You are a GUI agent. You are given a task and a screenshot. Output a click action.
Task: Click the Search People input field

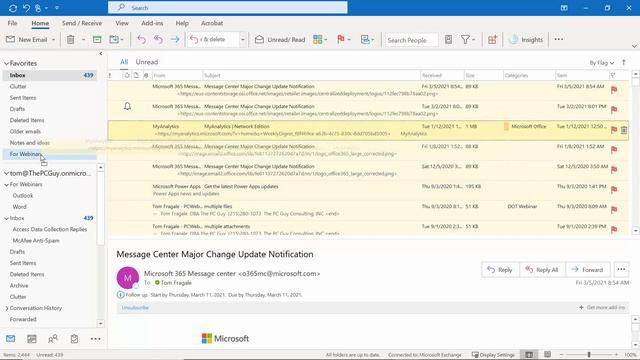point(411,40)
